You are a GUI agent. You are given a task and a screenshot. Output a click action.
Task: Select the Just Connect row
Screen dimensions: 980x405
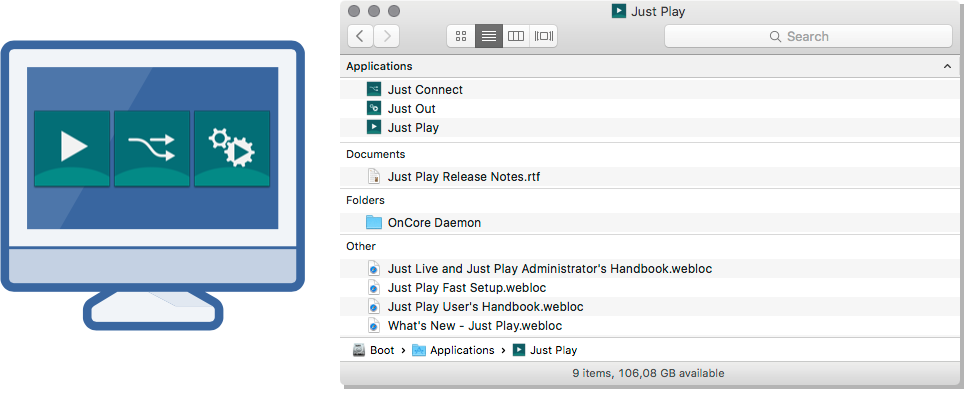point(650,89)
